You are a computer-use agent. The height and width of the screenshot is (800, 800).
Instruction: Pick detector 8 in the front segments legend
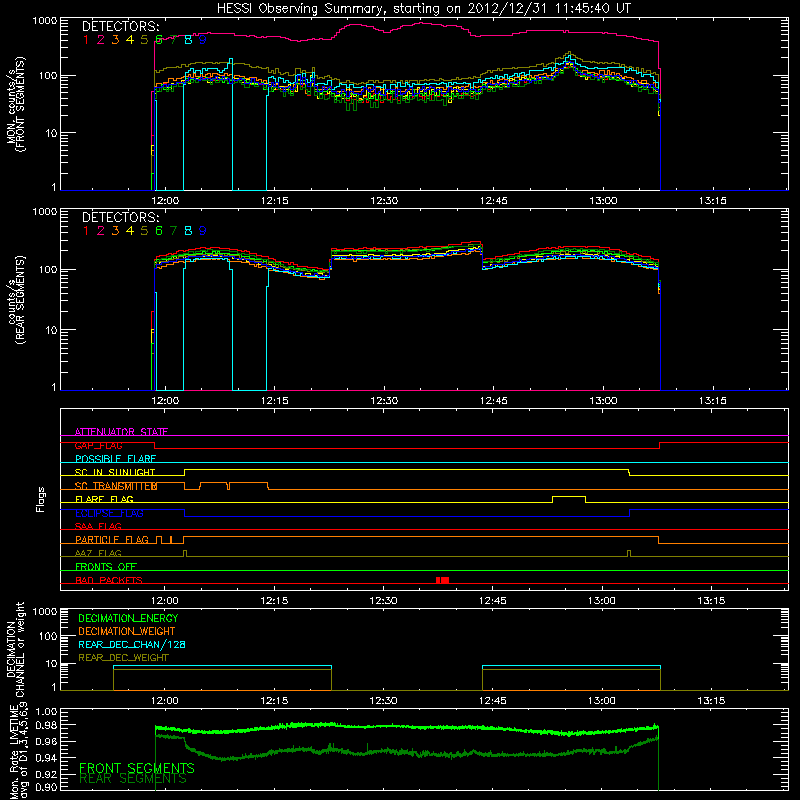(188, 40)
